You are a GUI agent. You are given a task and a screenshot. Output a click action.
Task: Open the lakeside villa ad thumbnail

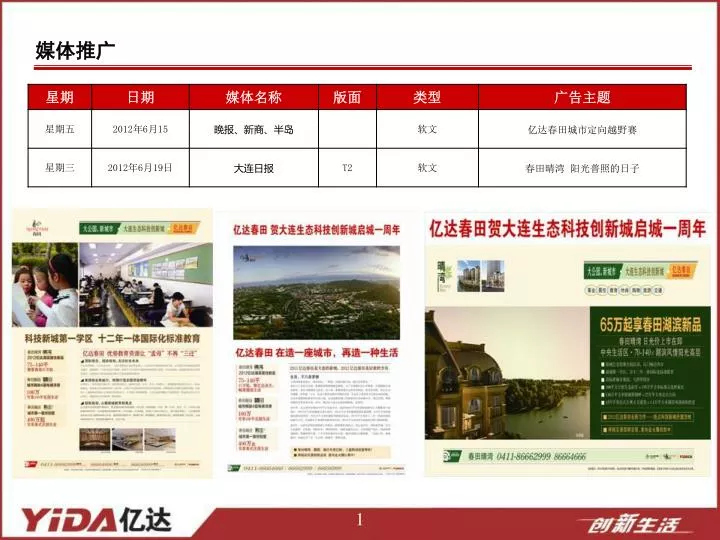567,344
